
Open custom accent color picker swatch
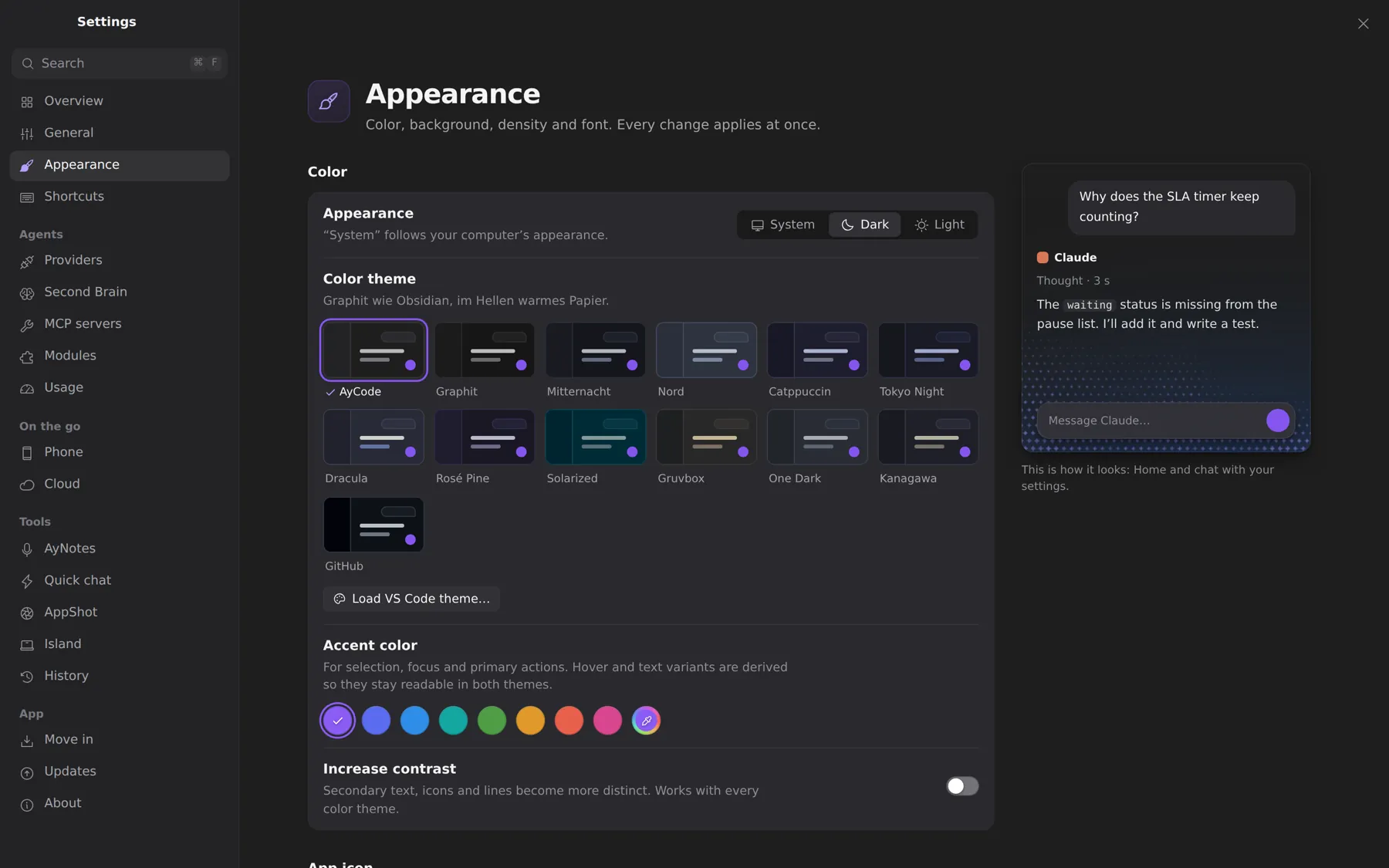point(646,721)
